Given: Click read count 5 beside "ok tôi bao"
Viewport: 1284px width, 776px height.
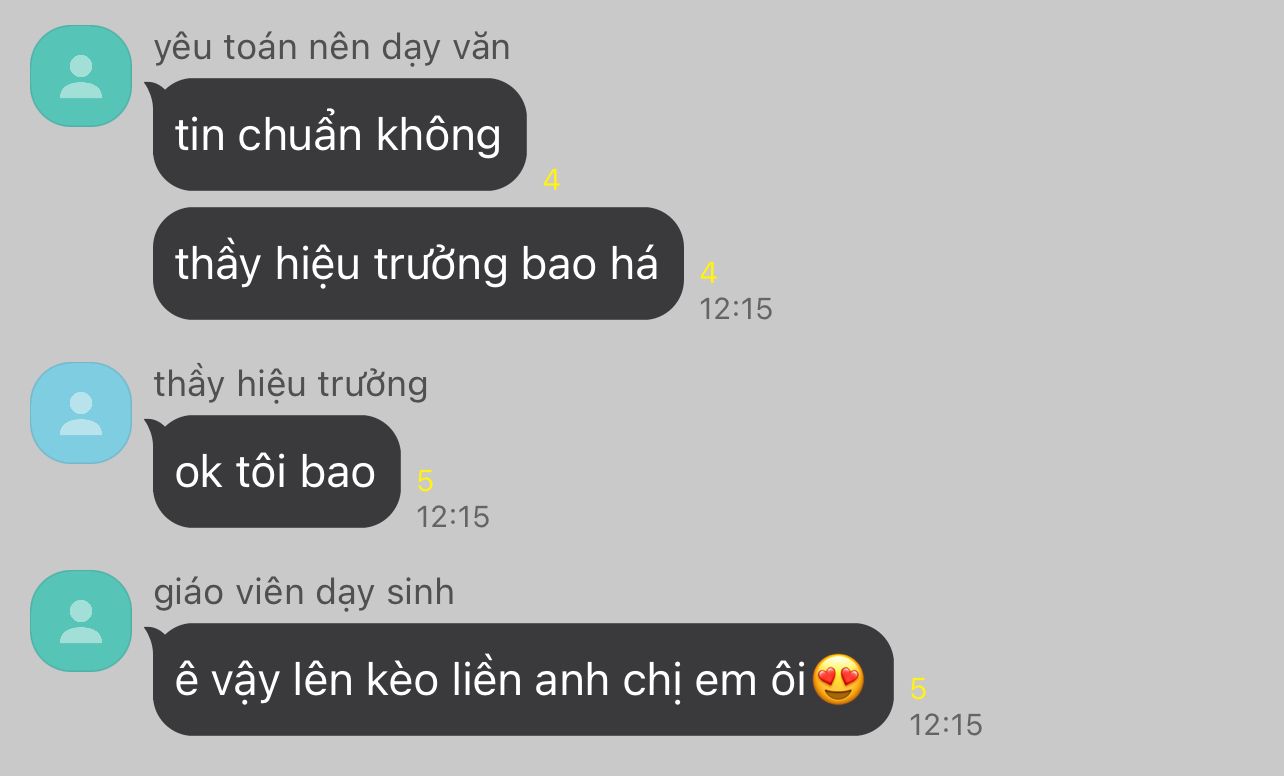Looking at the screenshot, I should click(425, 481).
